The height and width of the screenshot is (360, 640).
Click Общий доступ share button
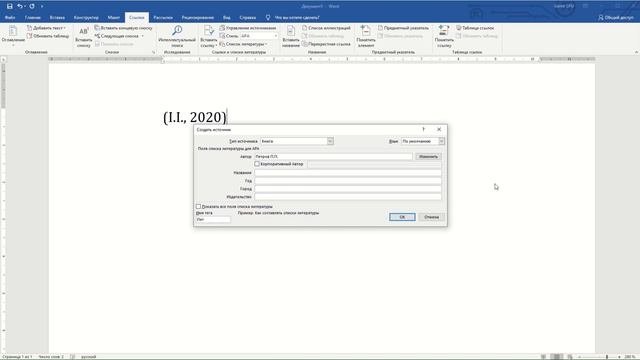tap(616, 18)
